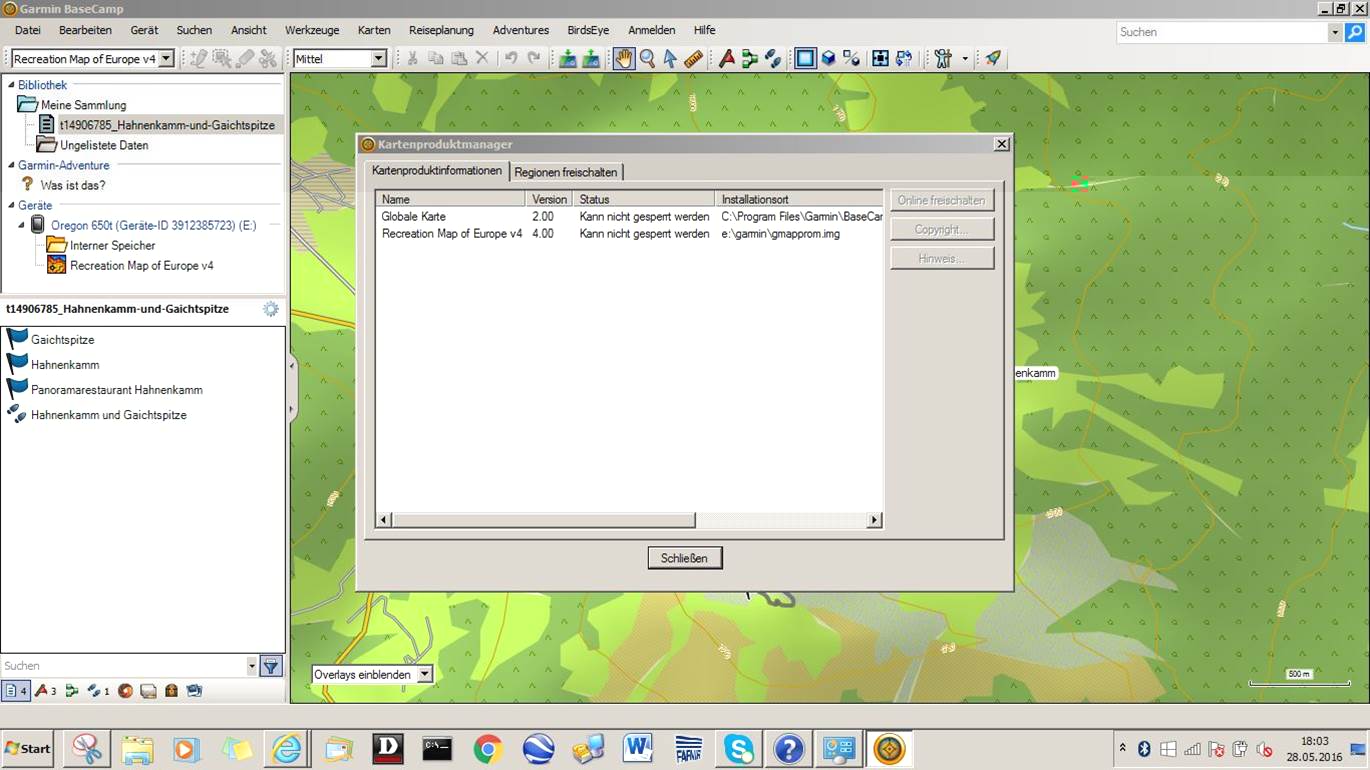This screenshot has width=1370, height=770.
Task: Expand the Overlays einblenden dropdown
Action: click(424, 674)
